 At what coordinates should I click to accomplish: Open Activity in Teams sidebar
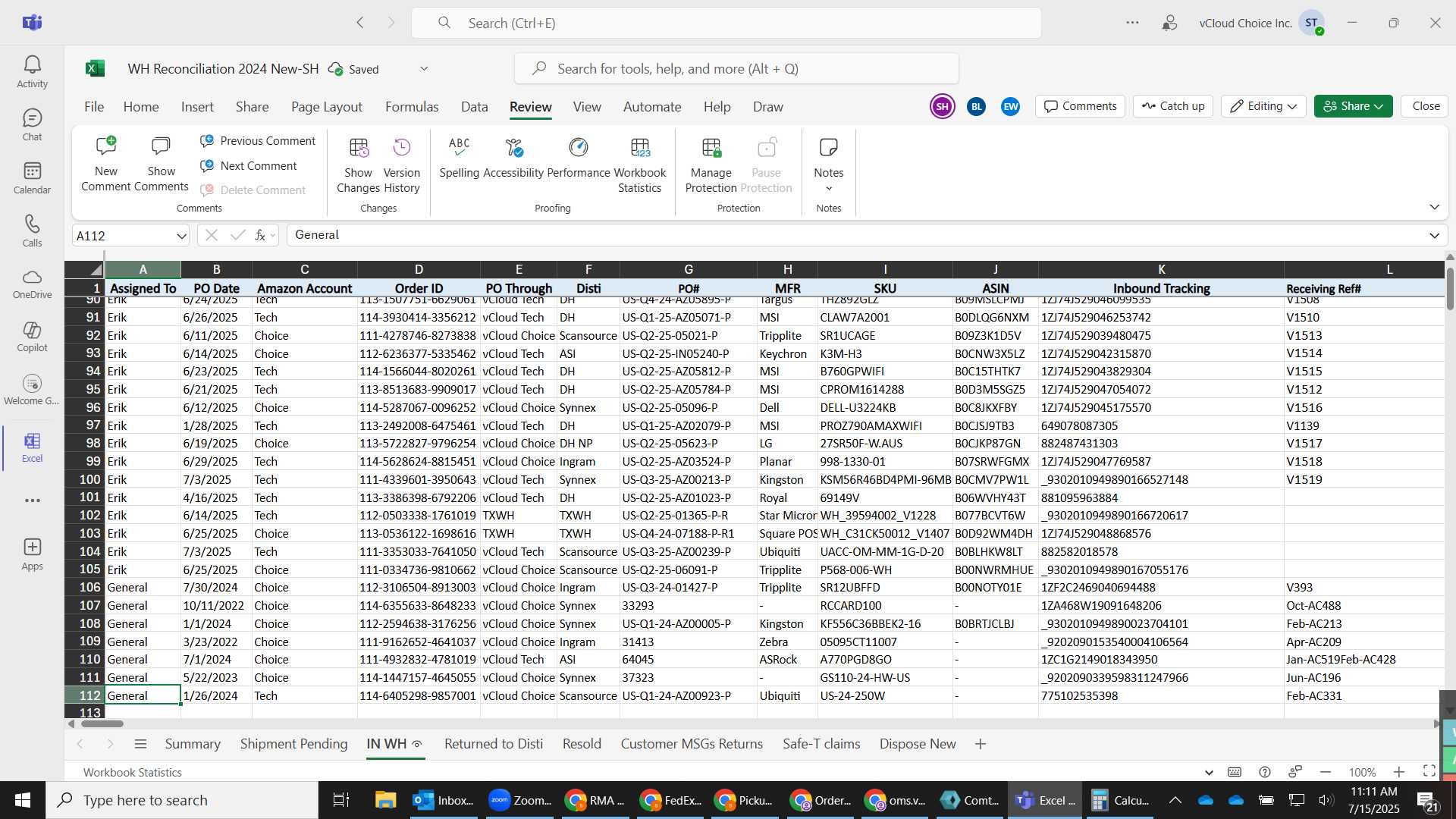(32, 72)
